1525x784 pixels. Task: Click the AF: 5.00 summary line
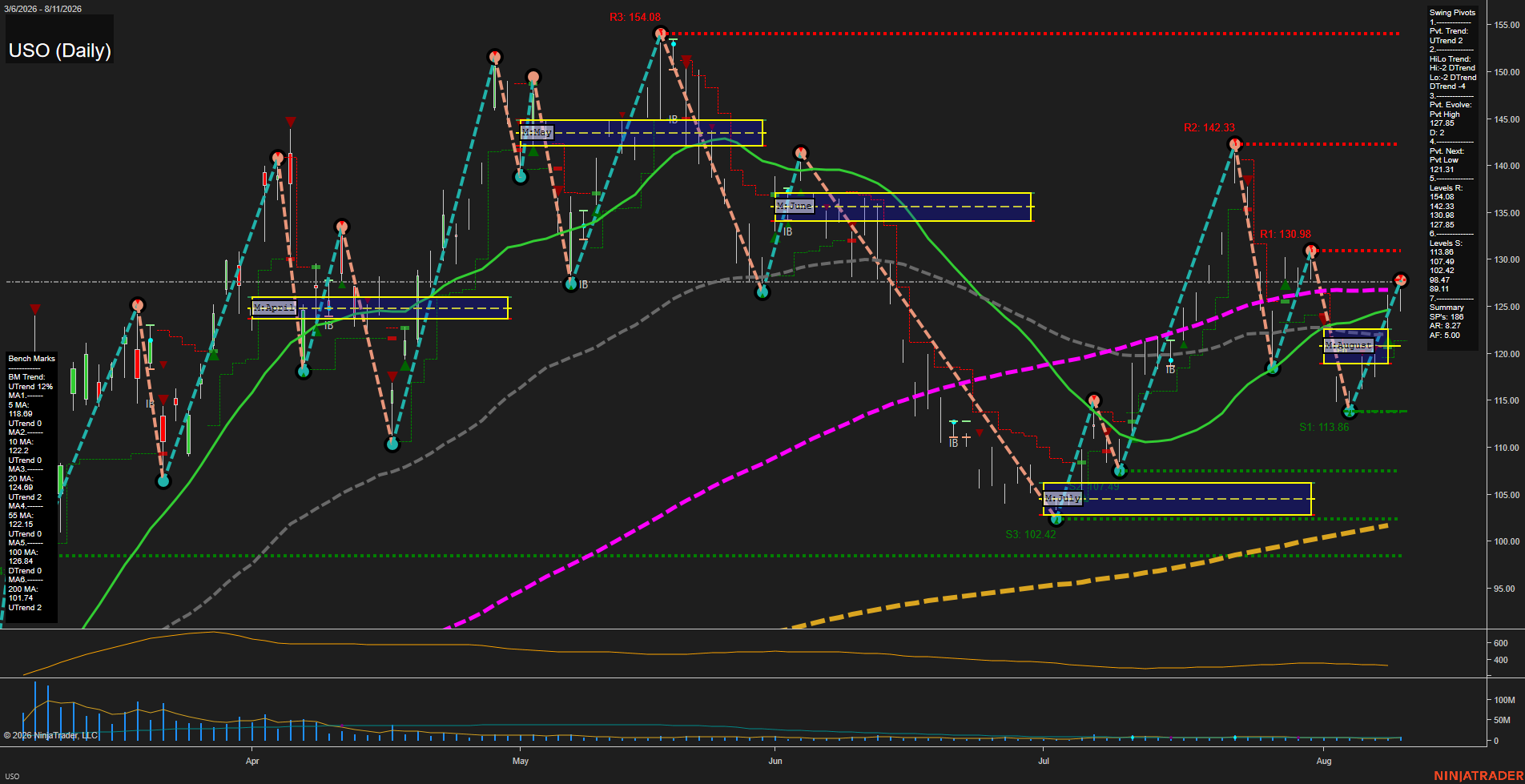(1445, 336)
